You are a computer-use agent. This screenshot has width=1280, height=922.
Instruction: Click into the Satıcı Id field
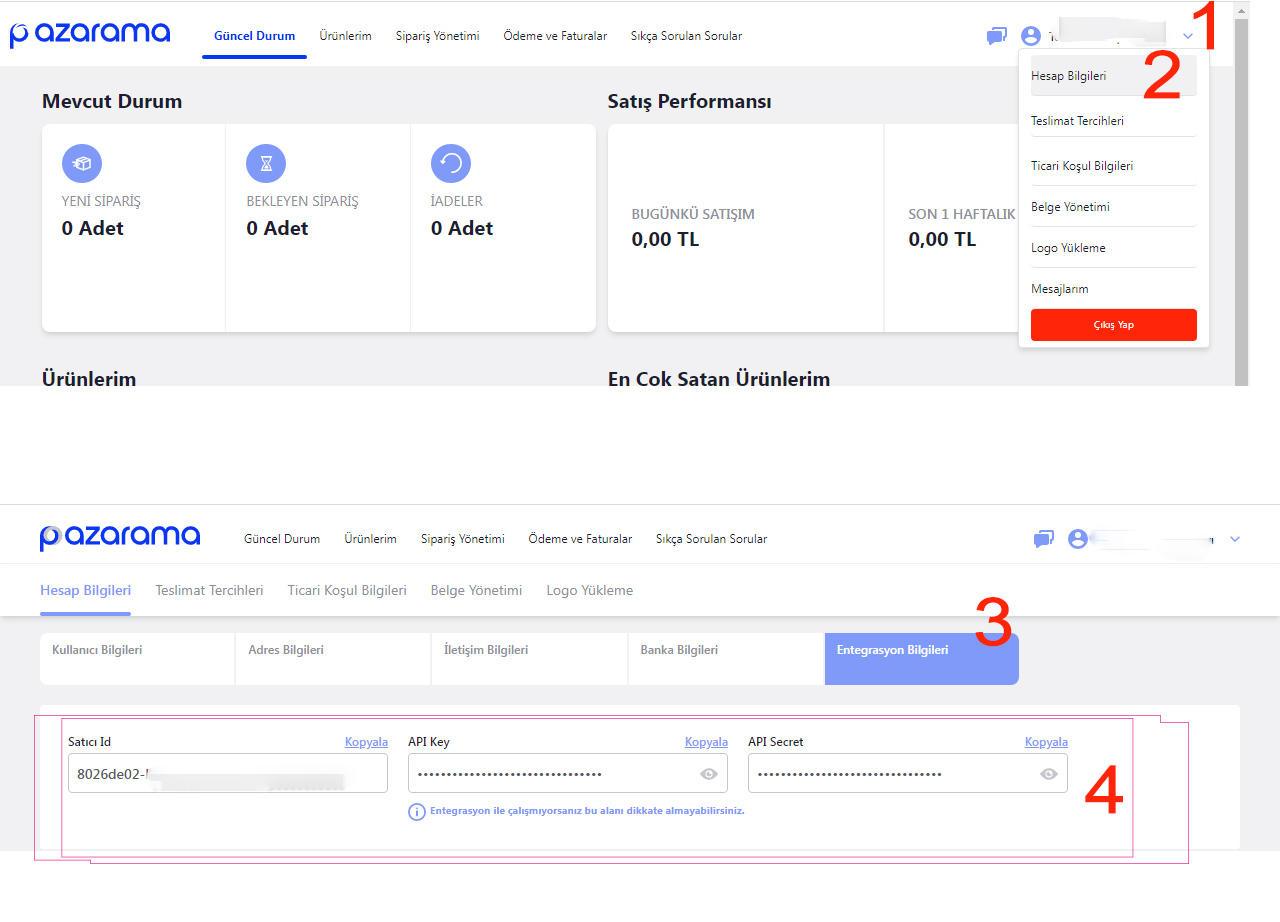[228, 773]
